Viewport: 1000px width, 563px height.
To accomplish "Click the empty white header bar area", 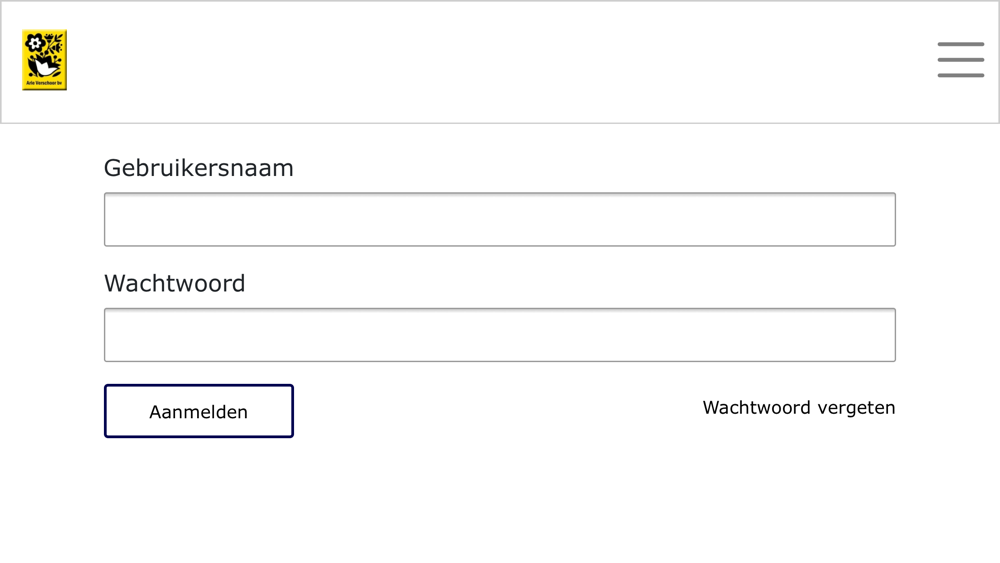I will click(497, 61).
